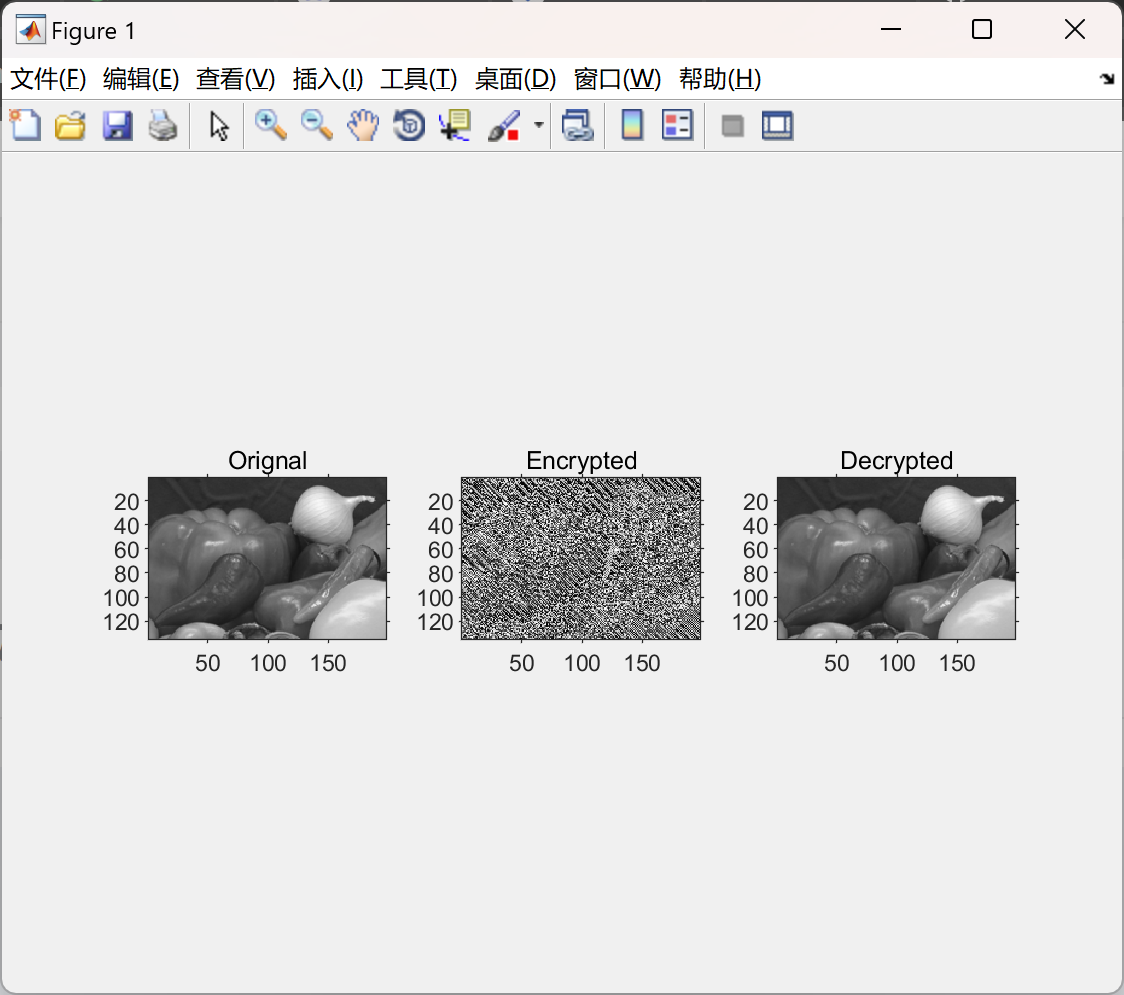Open the 帮助(H) menu

pos(720,79)
